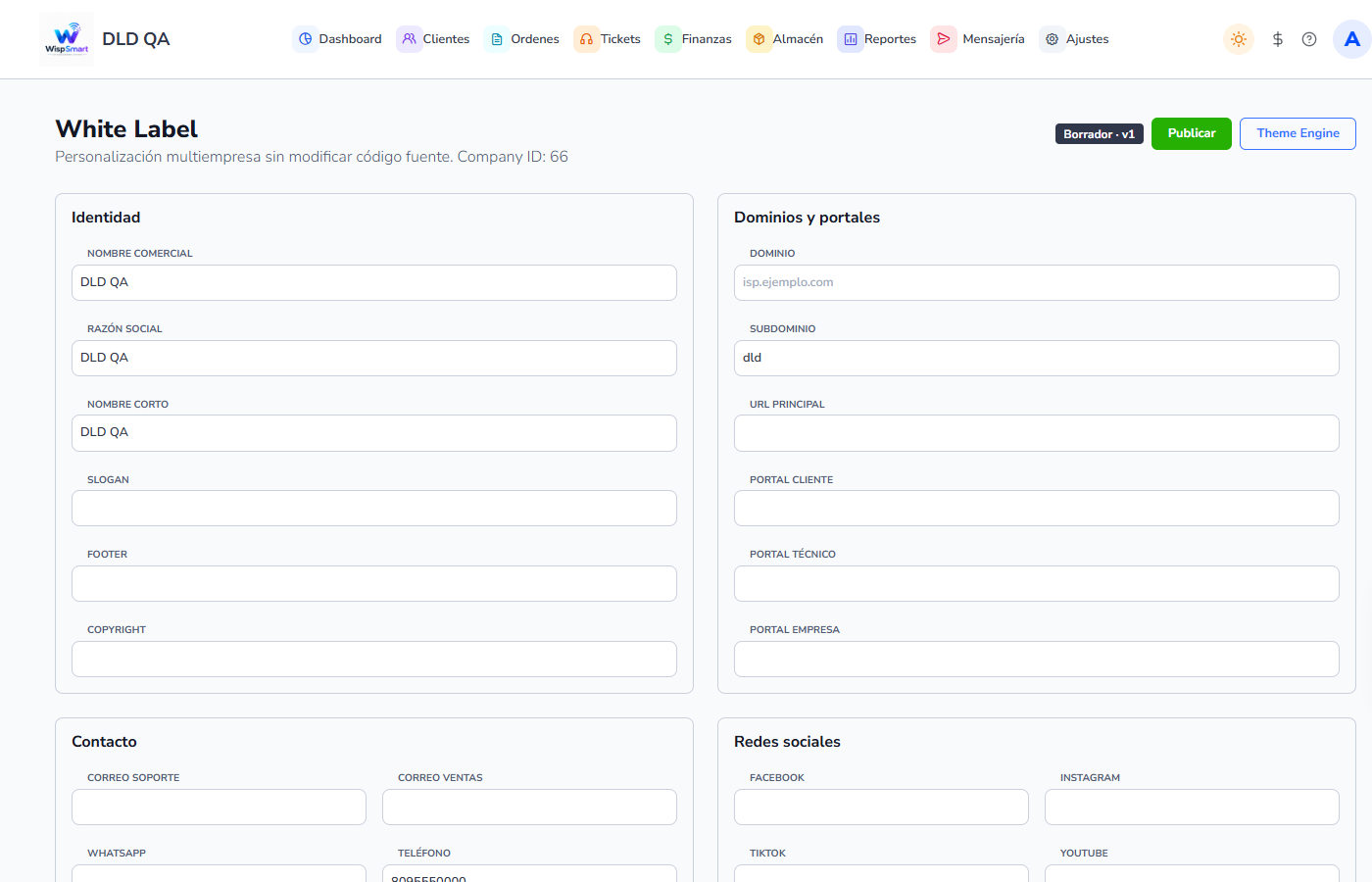Open Dashboard via its pie-chart icon
1372x882 pixels.
point(306,39)
